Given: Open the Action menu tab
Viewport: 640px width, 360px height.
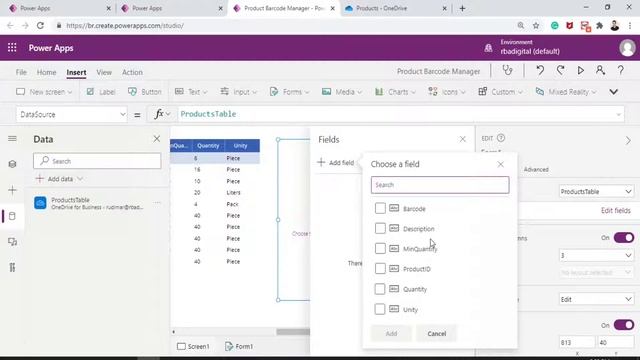Looking at the screenshot, I should click(132, 72).
